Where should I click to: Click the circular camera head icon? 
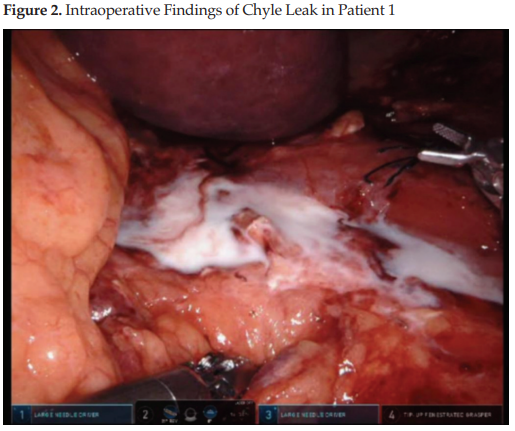tap(191, 414)
